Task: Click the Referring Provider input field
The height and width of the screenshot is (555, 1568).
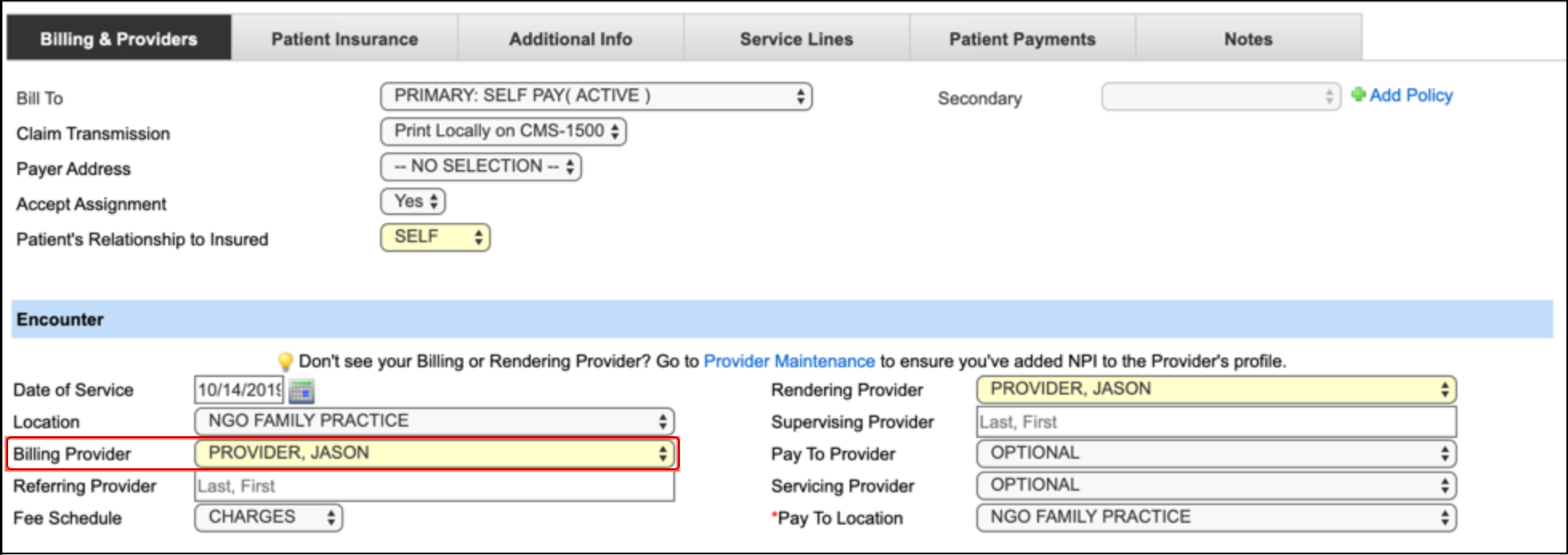Action: pos(433,485)
